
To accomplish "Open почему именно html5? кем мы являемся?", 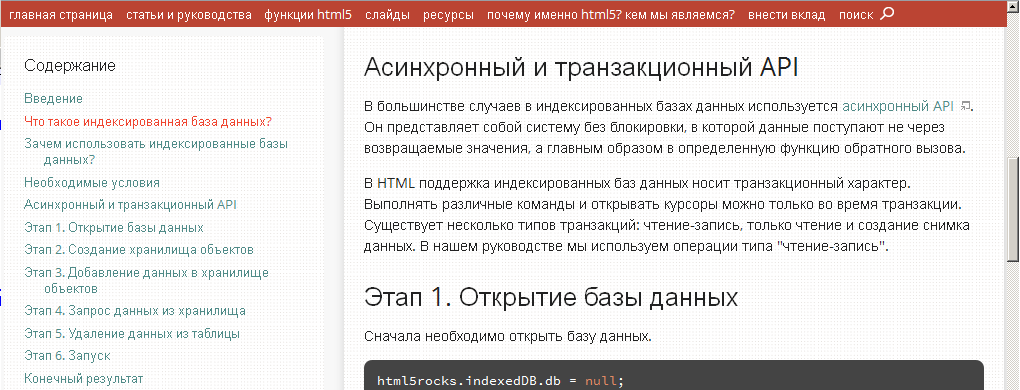I will point(611,14).
